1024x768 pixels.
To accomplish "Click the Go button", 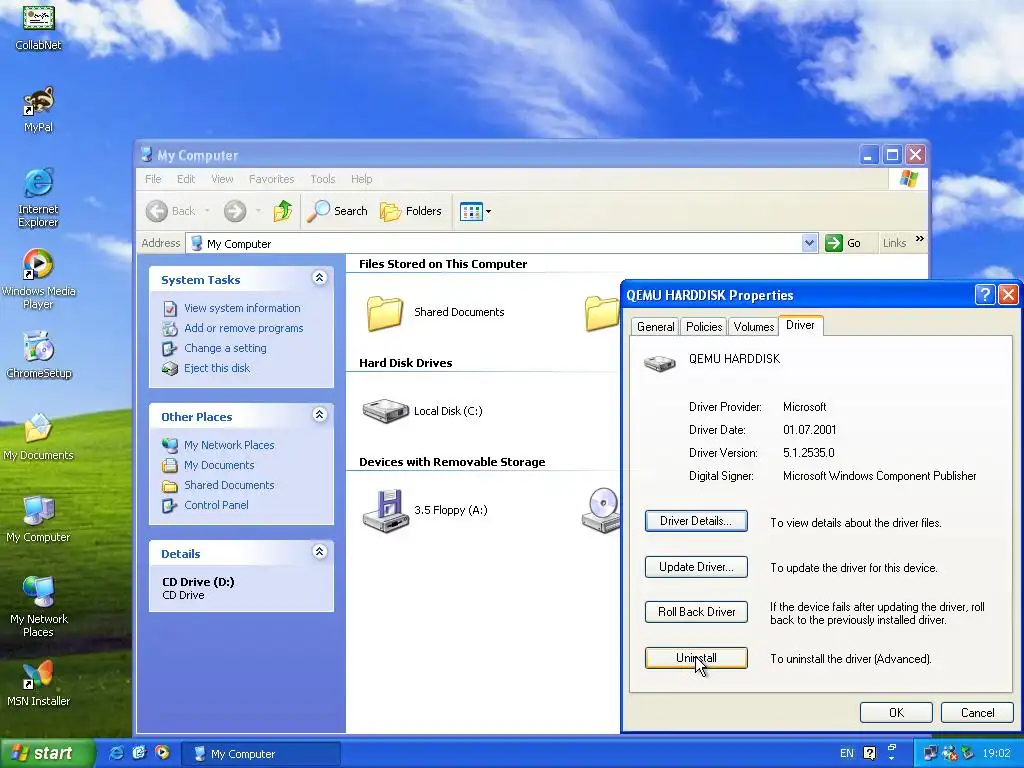I will (843, 244).
